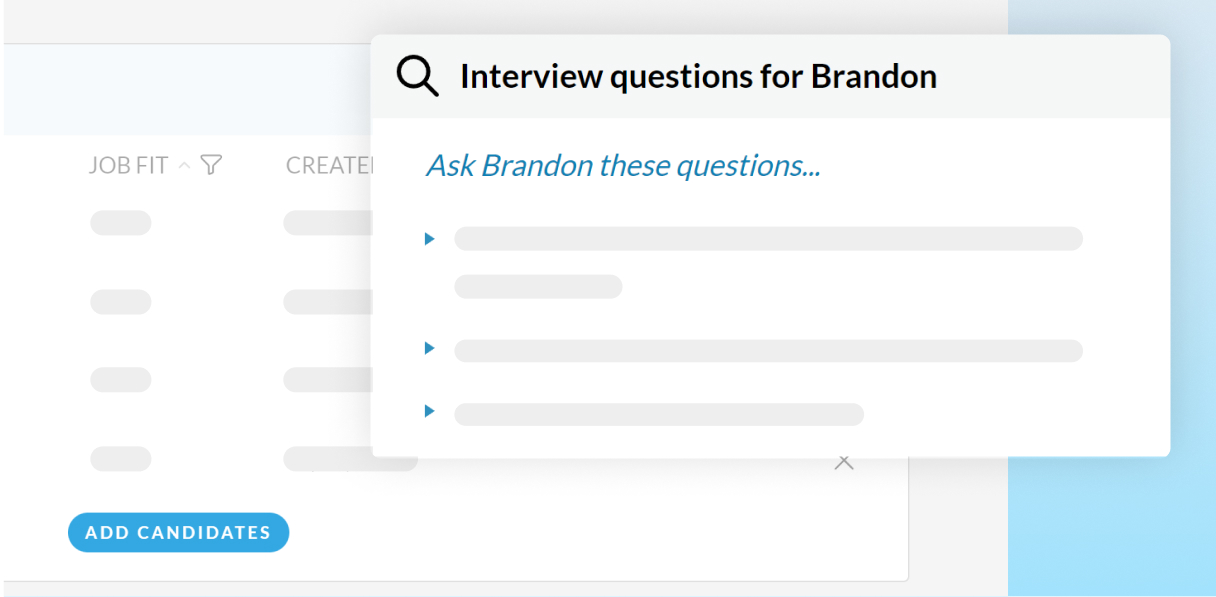
Task: Expand the first question triangle
Action: click(430, 239)
